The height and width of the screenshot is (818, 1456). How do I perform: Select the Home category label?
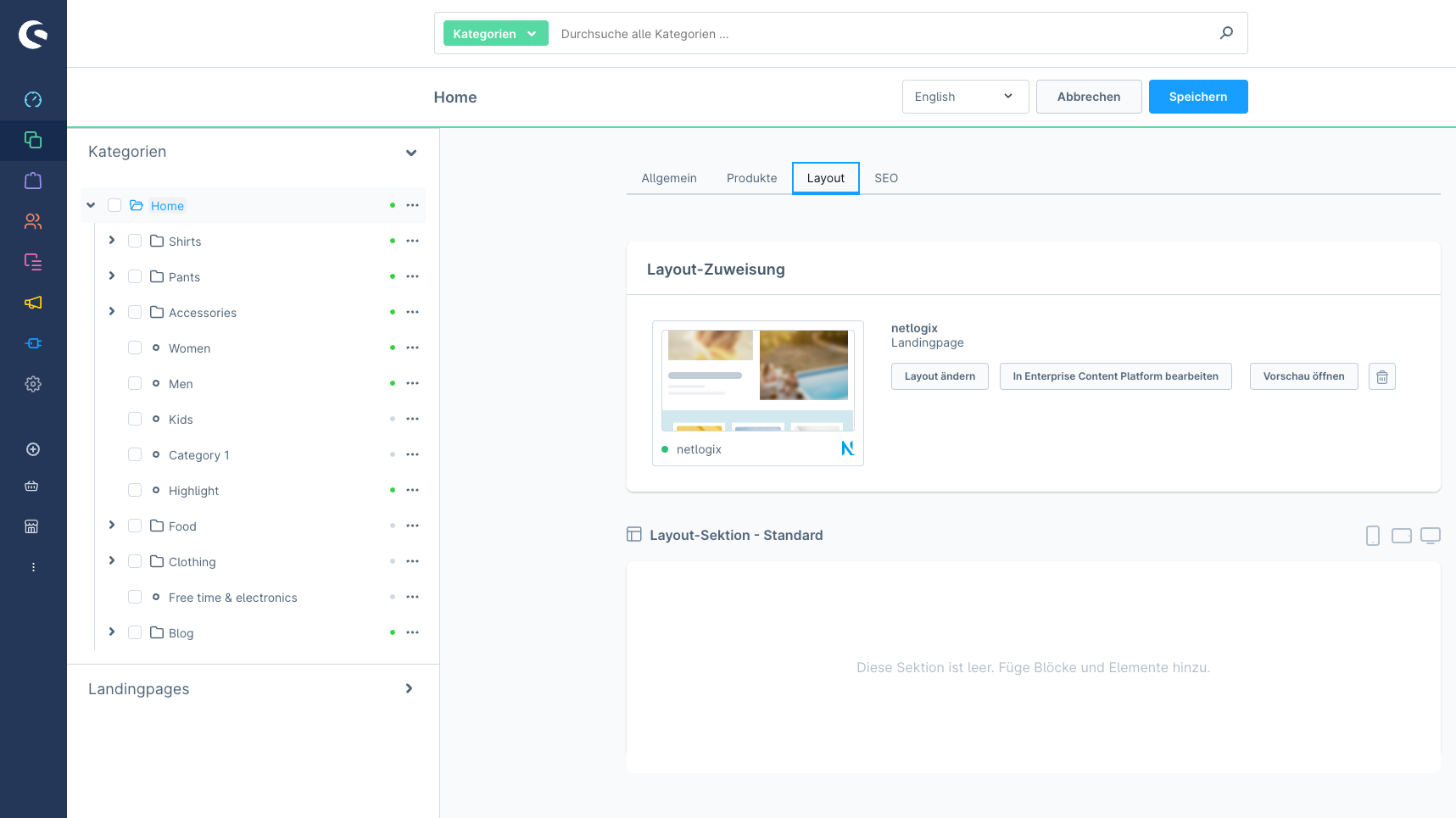(x=167, y=206)
